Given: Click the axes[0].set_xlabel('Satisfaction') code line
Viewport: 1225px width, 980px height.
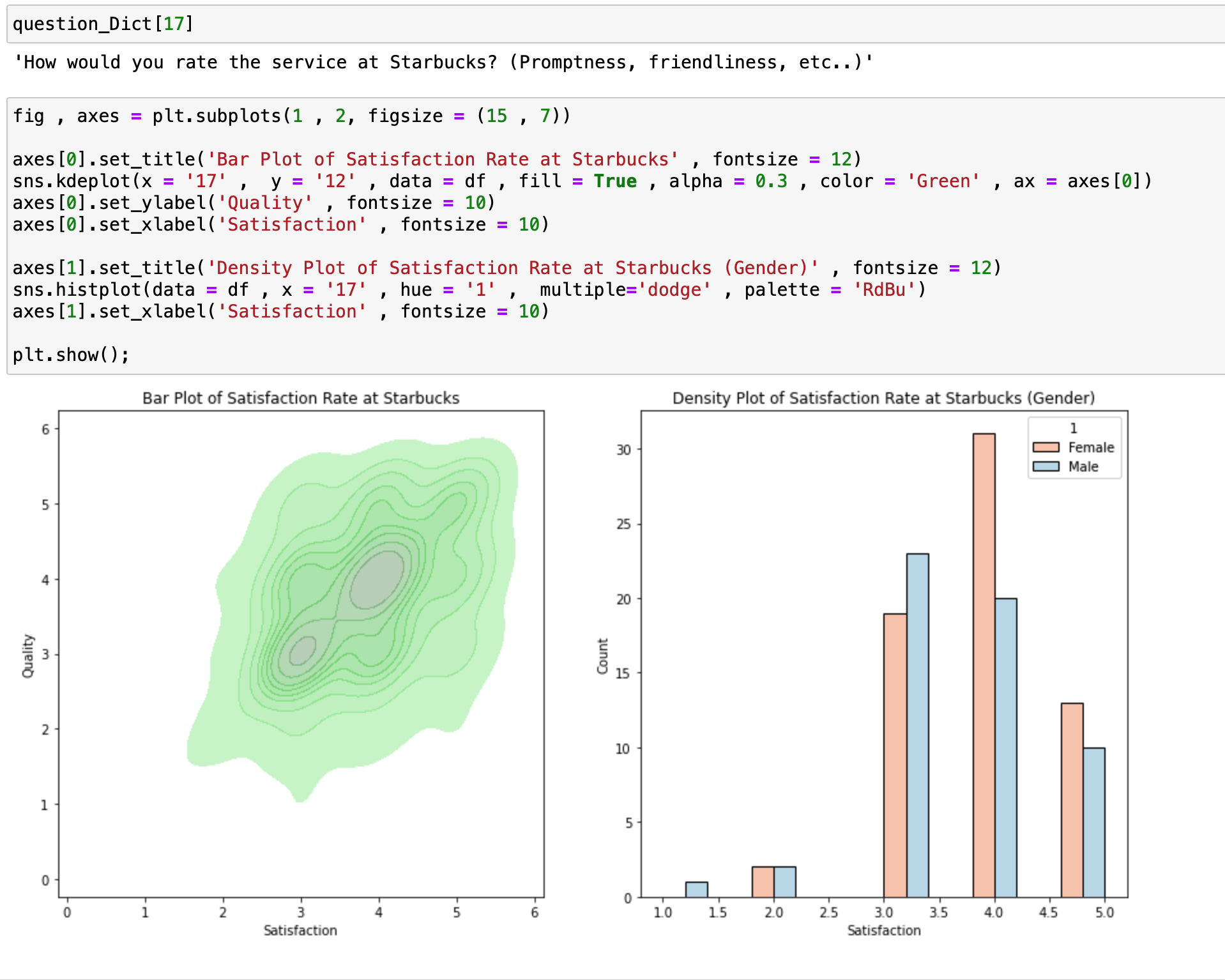Looking at the screenshot, I should 281,224.
